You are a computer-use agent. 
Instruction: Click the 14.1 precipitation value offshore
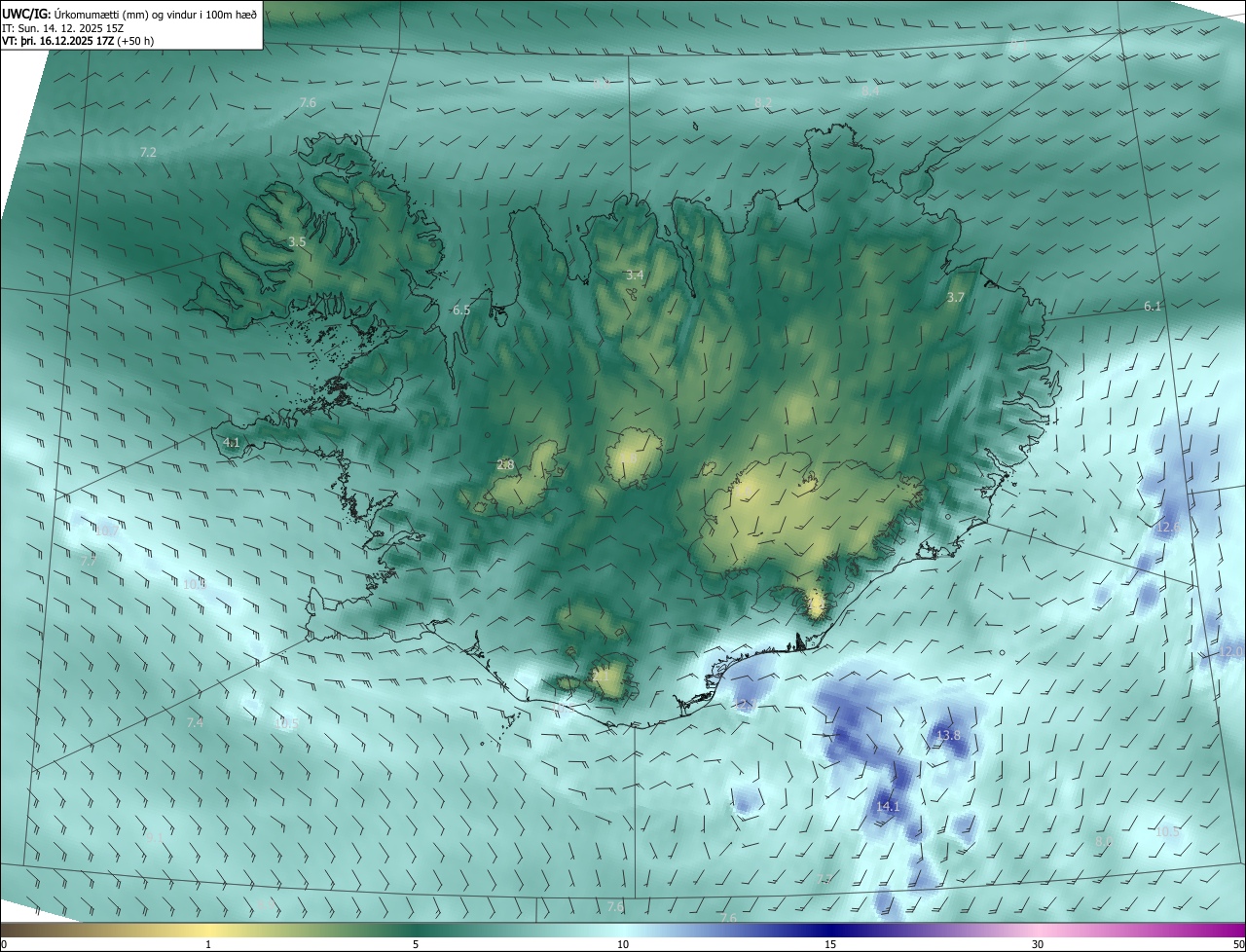[x=888, y=807]
